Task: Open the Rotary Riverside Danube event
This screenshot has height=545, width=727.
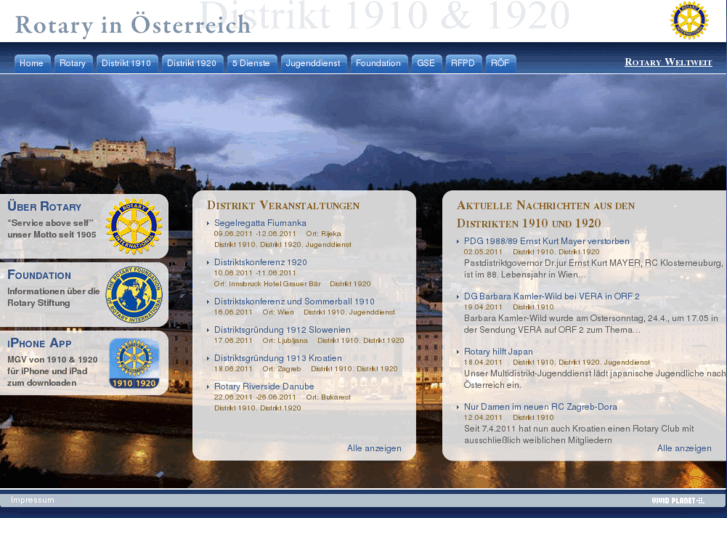Action: tap(264, 386)
